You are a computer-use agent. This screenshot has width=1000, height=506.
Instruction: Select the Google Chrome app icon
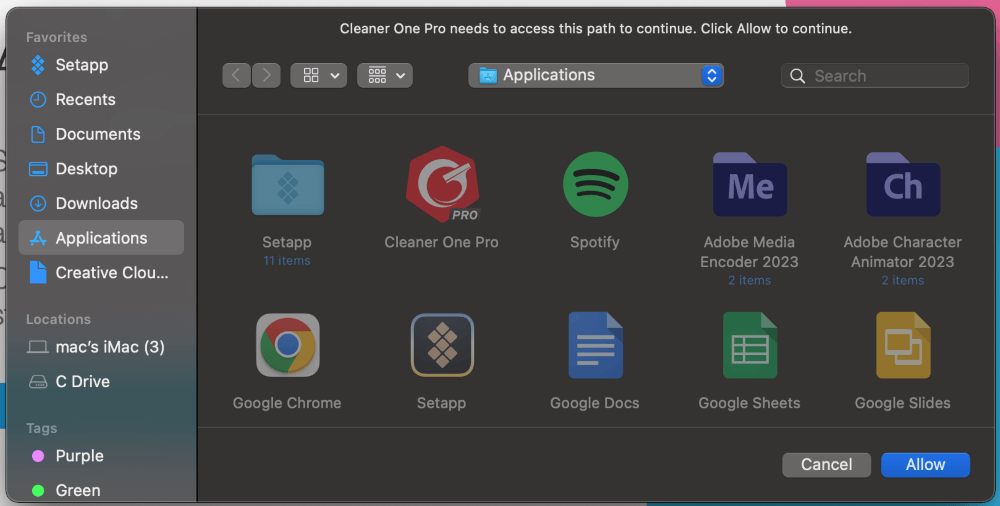(x=288, y=345)
